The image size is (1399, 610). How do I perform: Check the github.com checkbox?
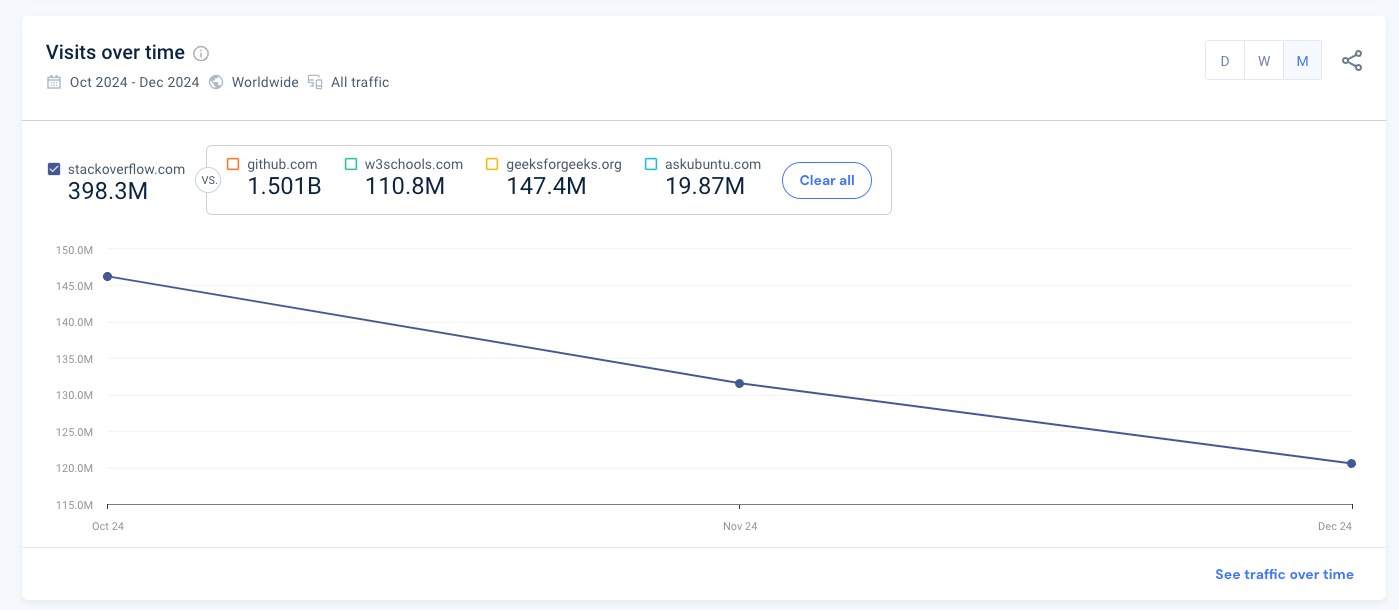coord(233,164)
